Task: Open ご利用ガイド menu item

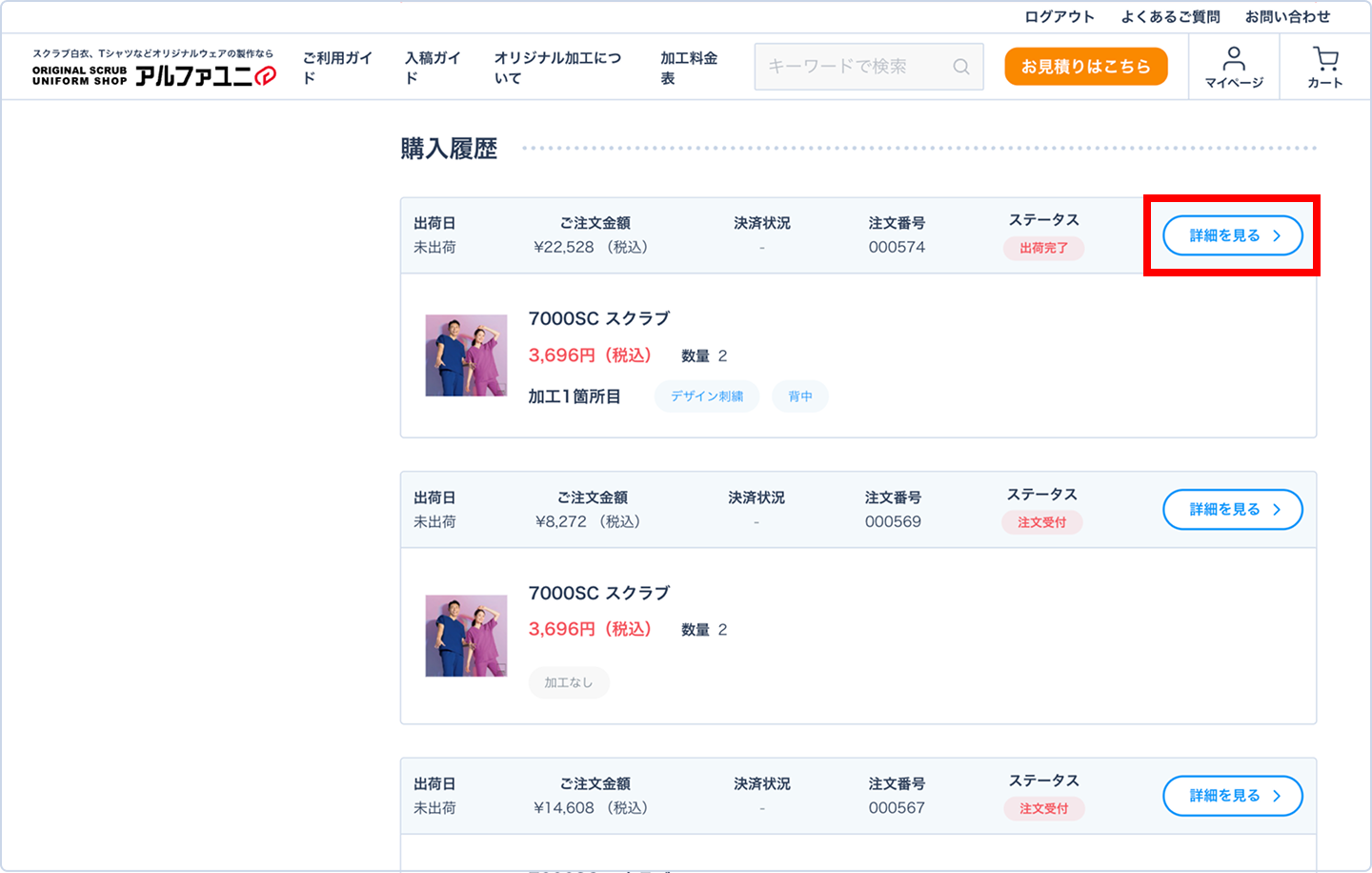Action: (337, 68)
